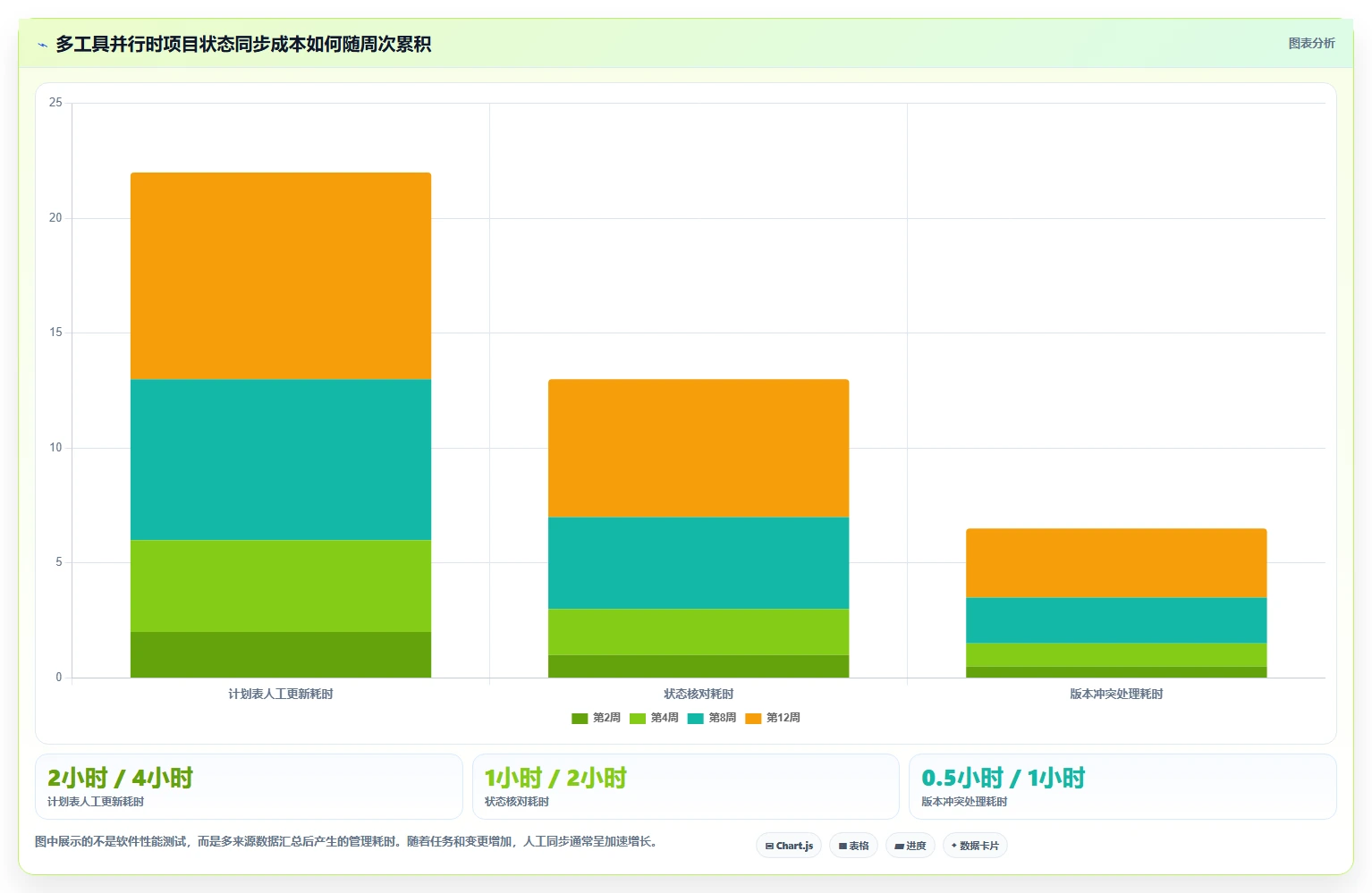Viewport: 1372px width, 893px height.
Task: Click the light green 第4周 segment of 状态核对耗时 bar
Action: (699, 632)
